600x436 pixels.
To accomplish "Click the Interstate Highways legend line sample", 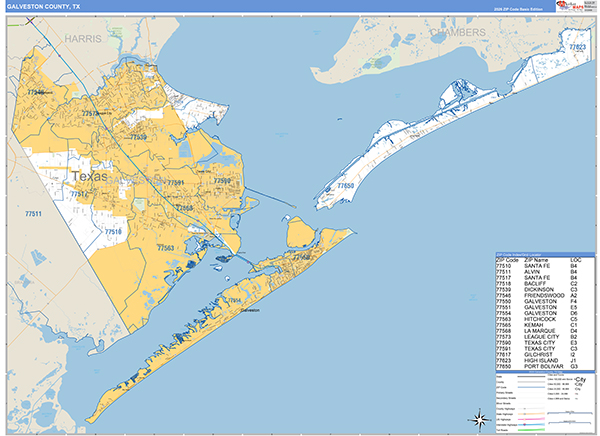I will 531,425.
